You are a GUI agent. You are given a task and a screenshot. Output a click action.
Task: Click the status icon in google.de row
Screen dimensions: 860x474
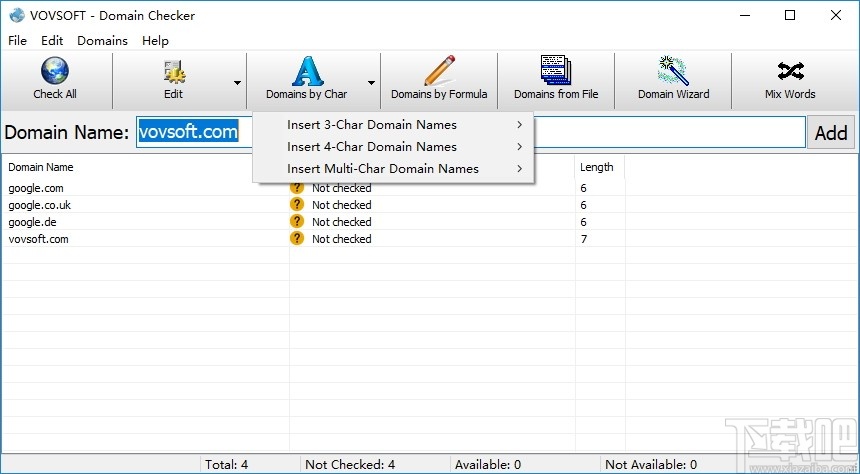click(297, 222)
